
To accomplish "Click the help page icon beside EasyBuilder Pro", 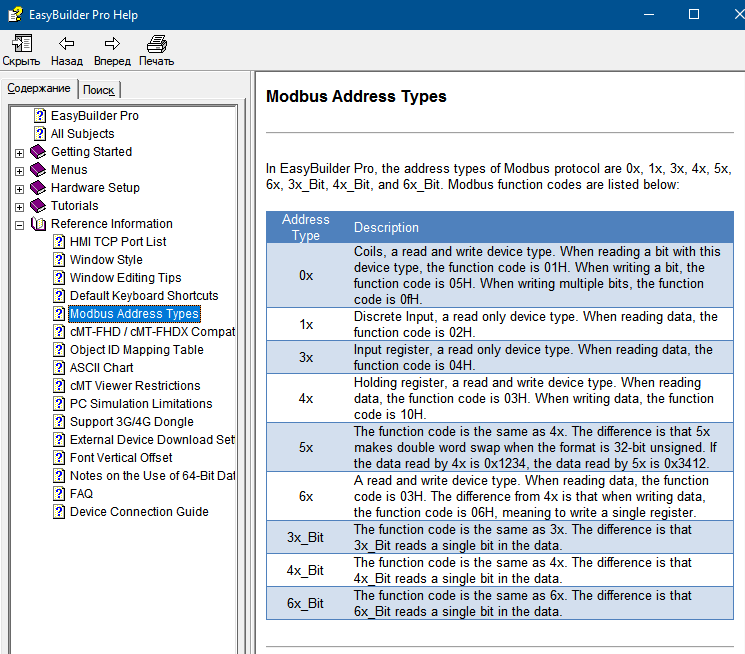I will [40, 115].
